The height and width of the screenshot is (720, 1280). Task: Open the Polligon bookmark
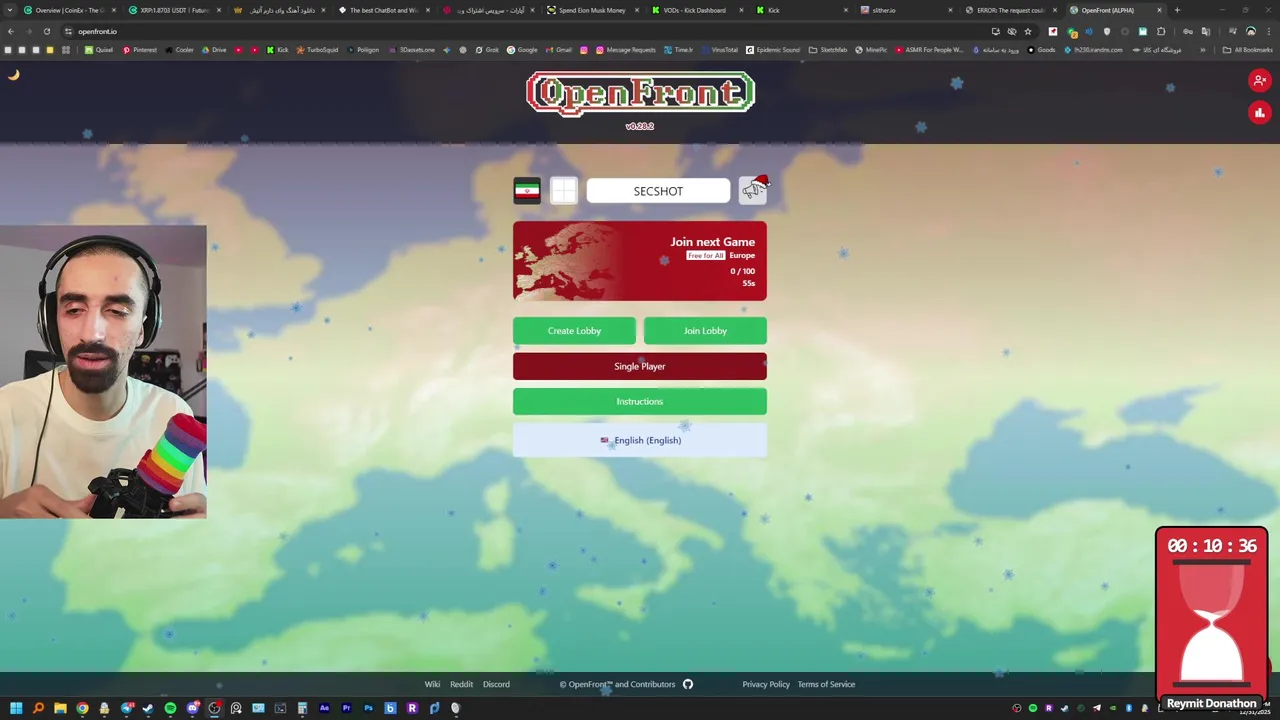pyautogui.click(x=362, y=49)
